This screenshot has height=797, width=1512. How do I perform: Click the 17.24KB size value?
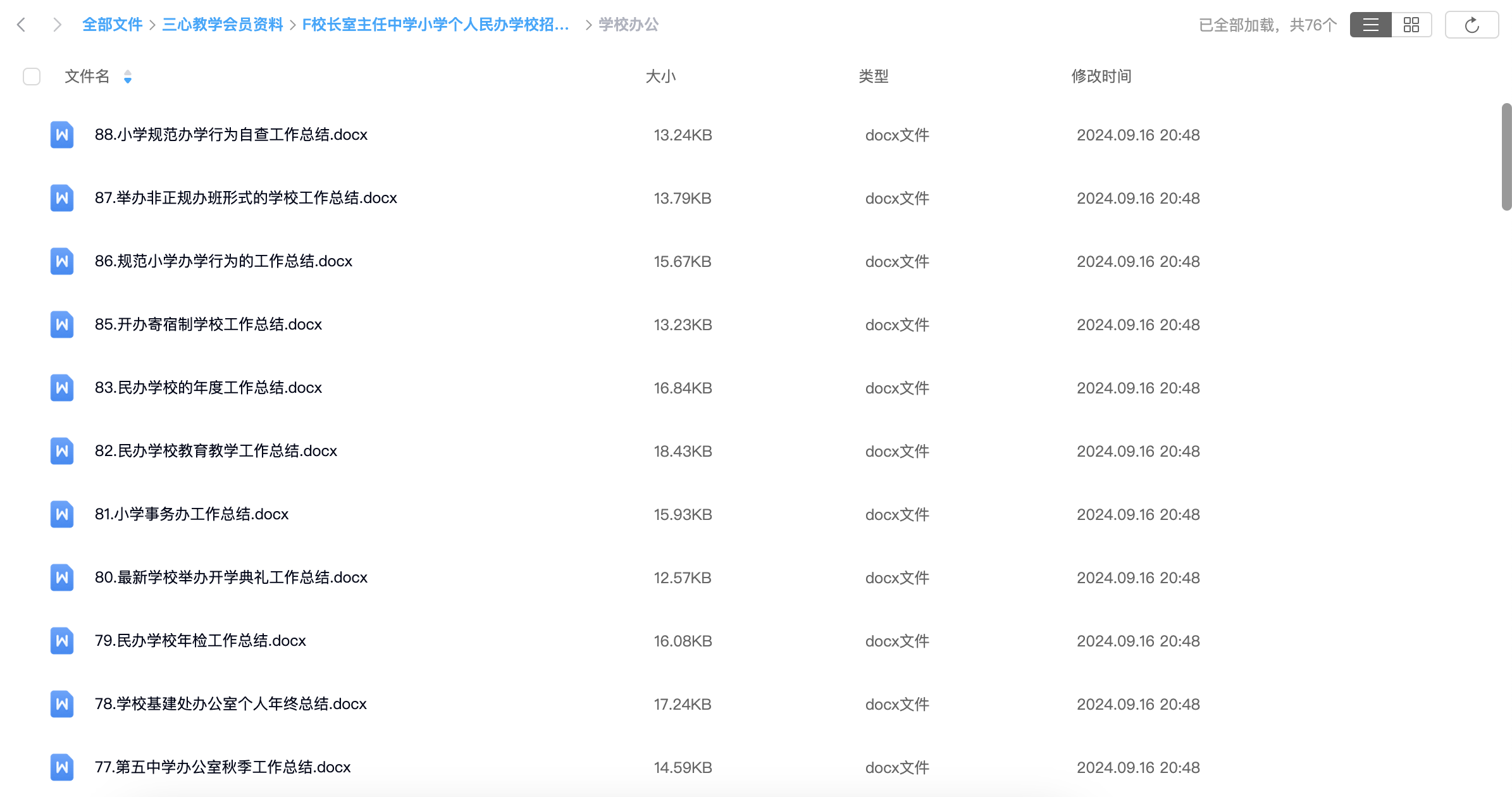(x=683, y=704)
